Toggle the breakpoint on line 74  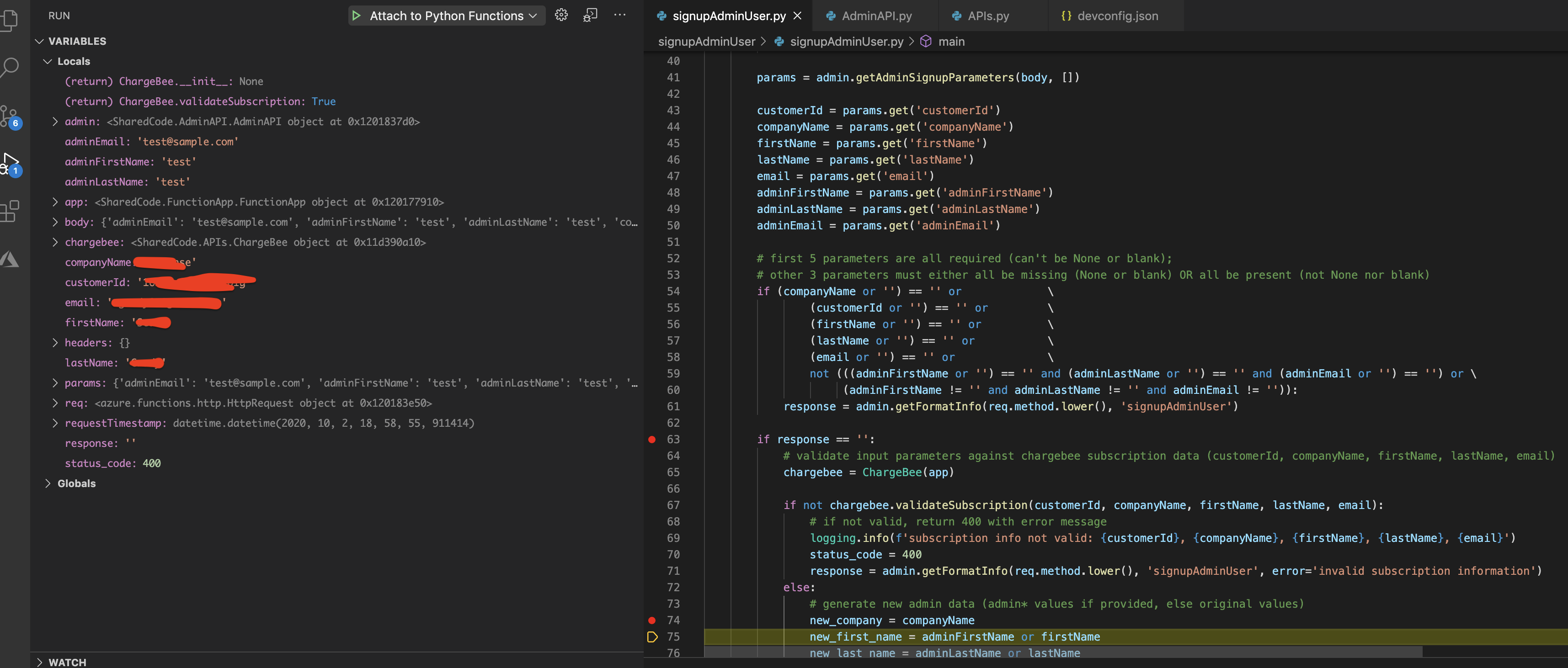pos(652,620)
